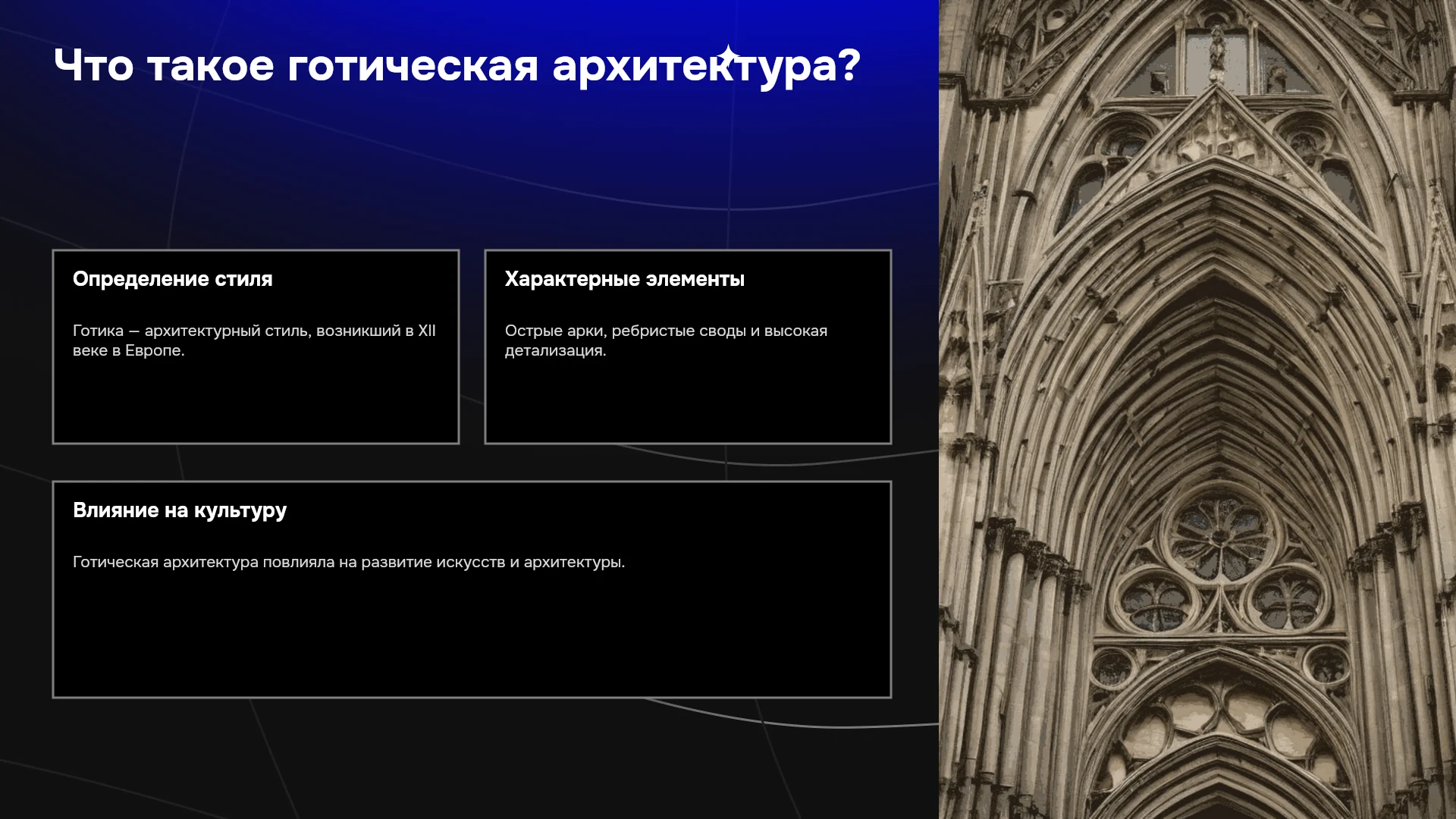The height and width of the screenshot is (819, 1456).
Task: Click the slide title about готическая архитектура
Action: (457, 66)
